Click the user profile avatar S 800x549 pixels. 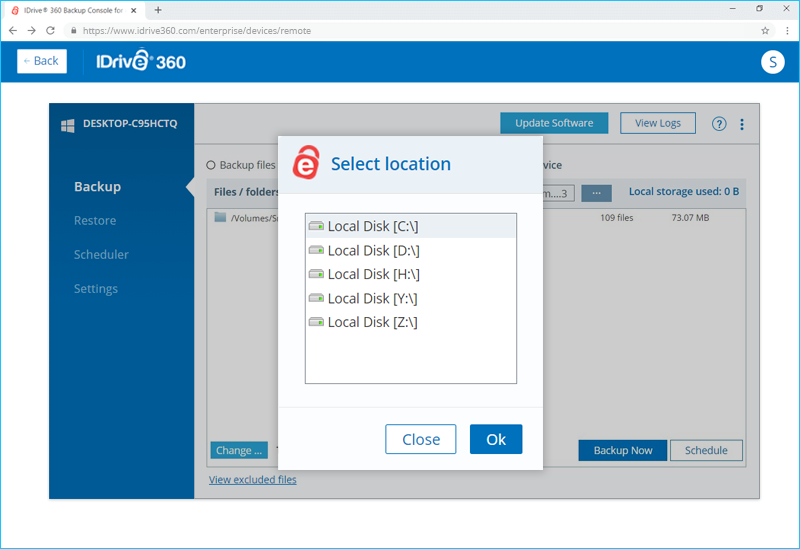pyautogui.click(x=772, y=62)
